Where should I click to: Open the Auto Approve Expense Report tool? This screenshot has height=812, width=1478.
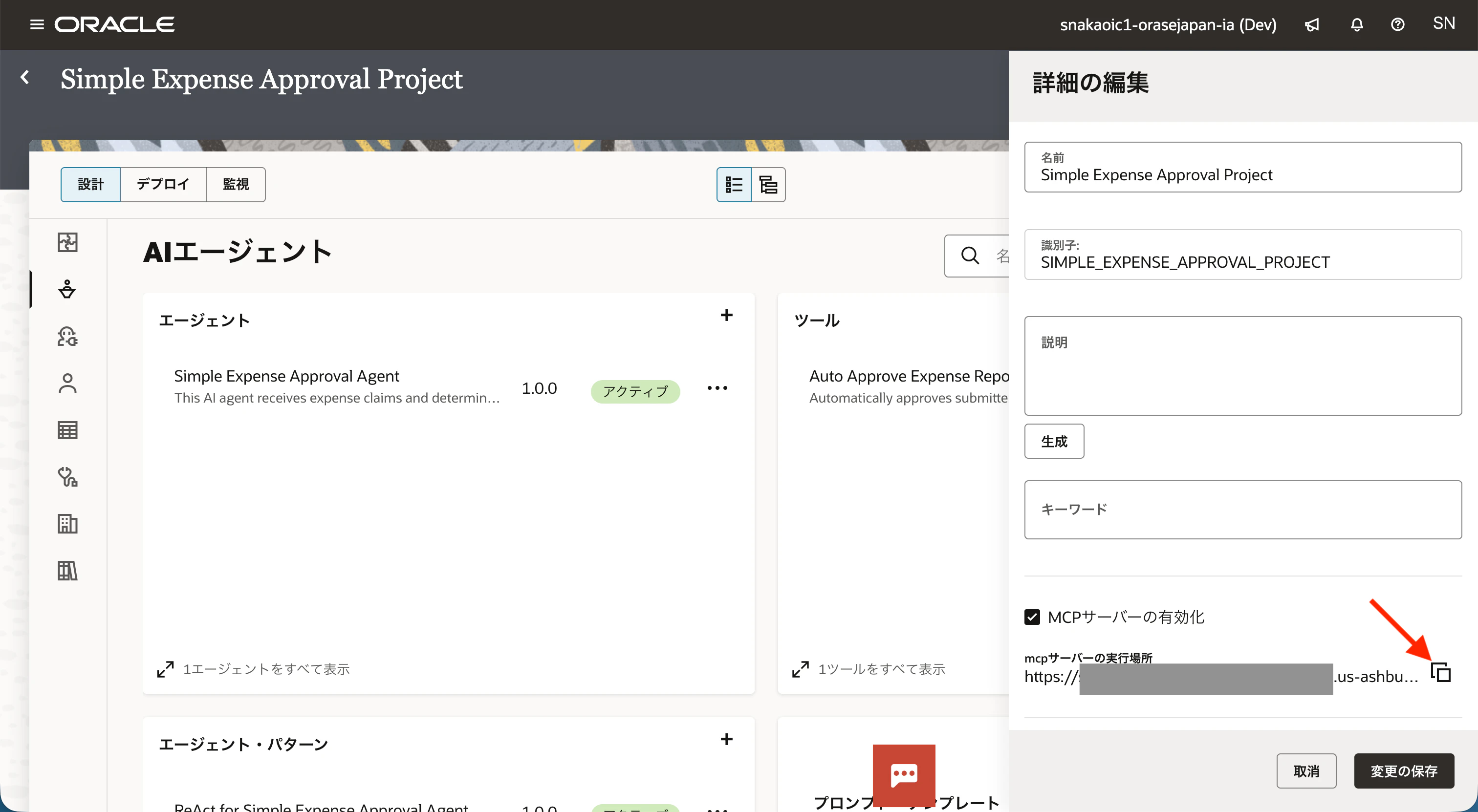909,376
